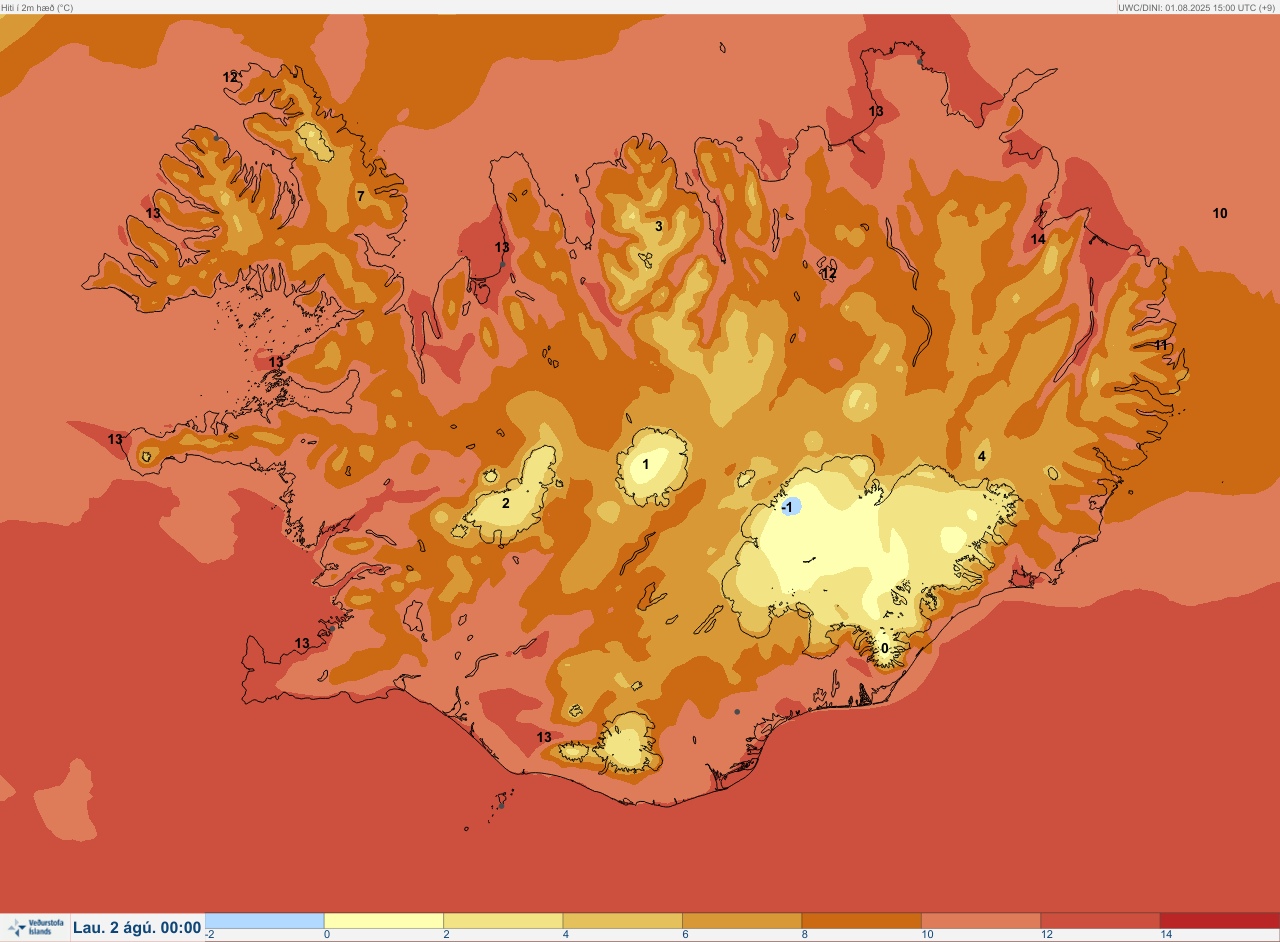
Task: Pick the dark orange 8 to 10 legend swatch
Action: pos(861,920)
